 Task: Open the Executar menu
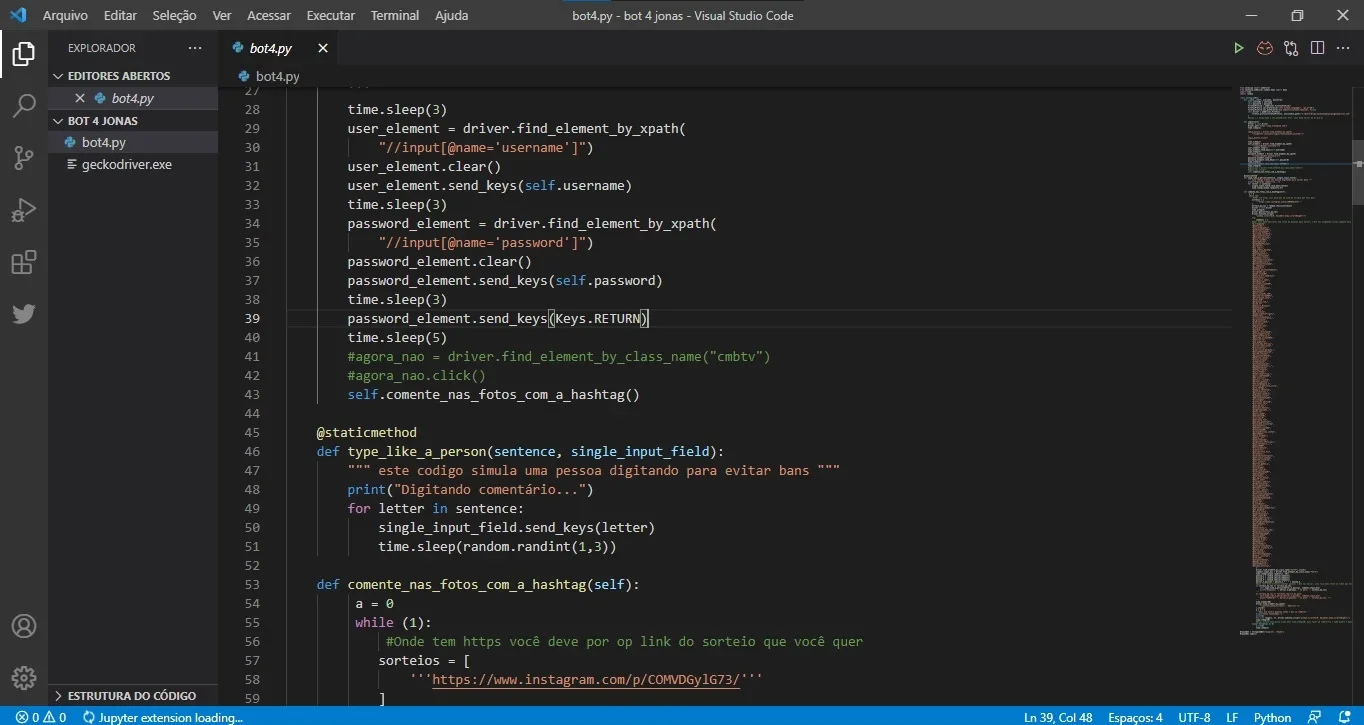tap(331, 15)
